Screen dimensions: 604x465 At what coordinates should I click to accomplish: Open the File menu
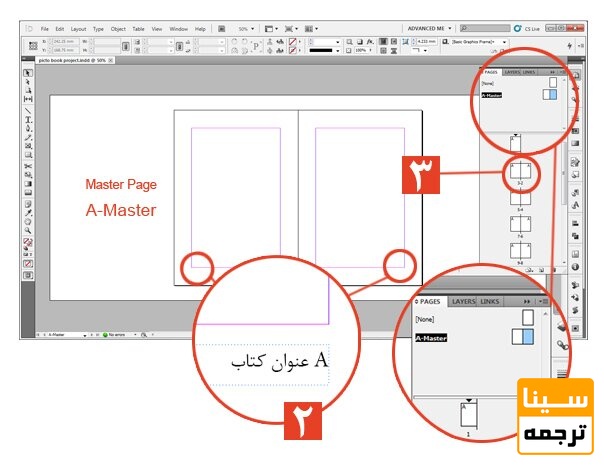point(45,29)
